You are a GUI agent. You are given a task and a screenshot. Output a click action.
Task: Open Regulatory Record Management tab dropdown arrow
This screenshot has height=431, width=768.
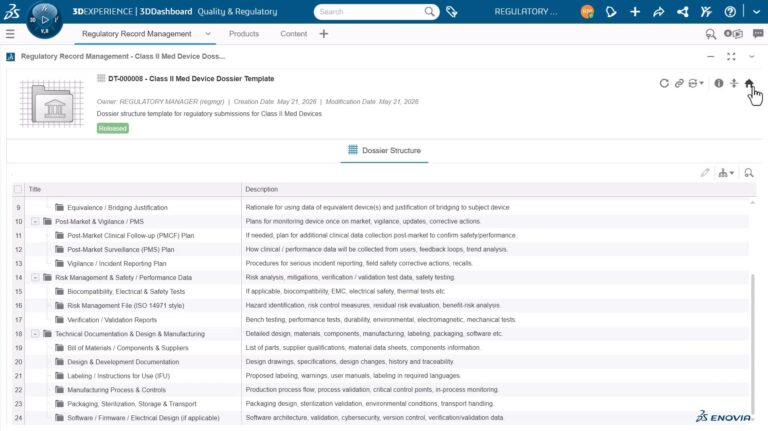(x=208, y=34)
